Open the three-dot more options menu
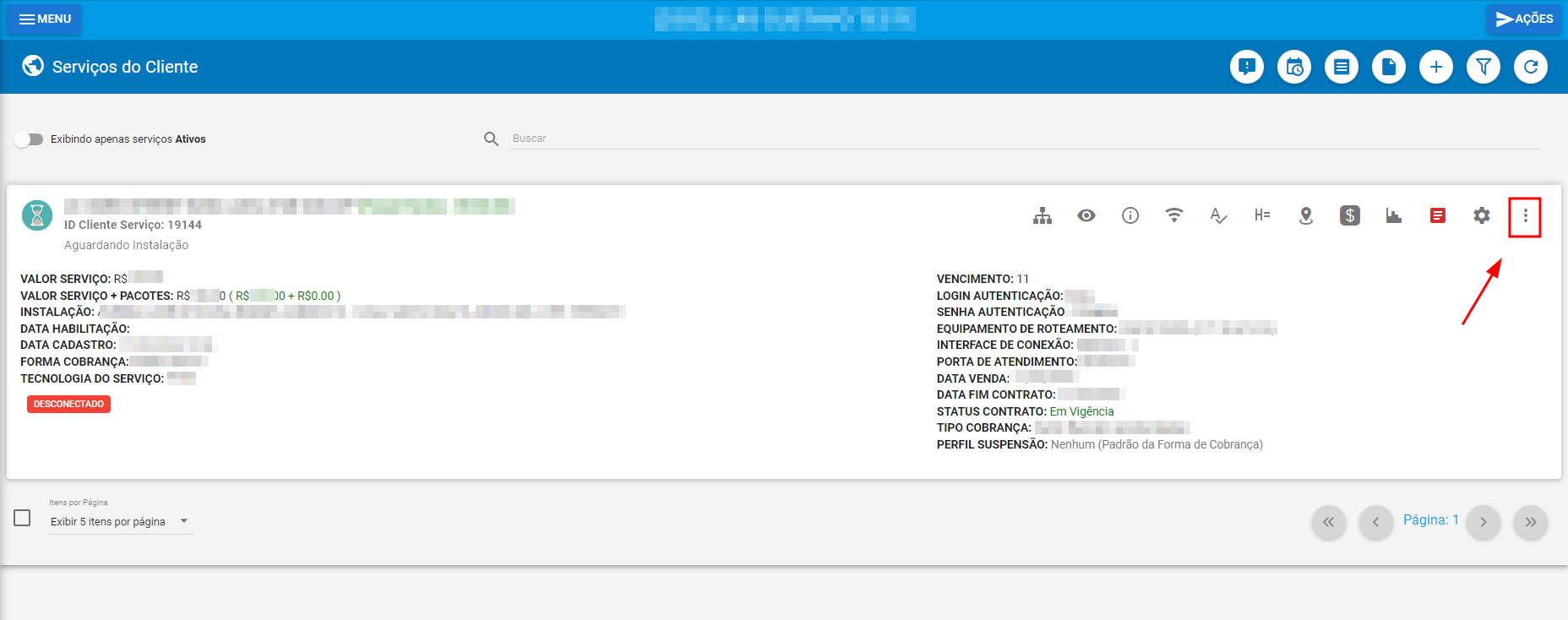Image resolution: width=1568 pixels, height=620 pixels. (x=1526, y=216)
